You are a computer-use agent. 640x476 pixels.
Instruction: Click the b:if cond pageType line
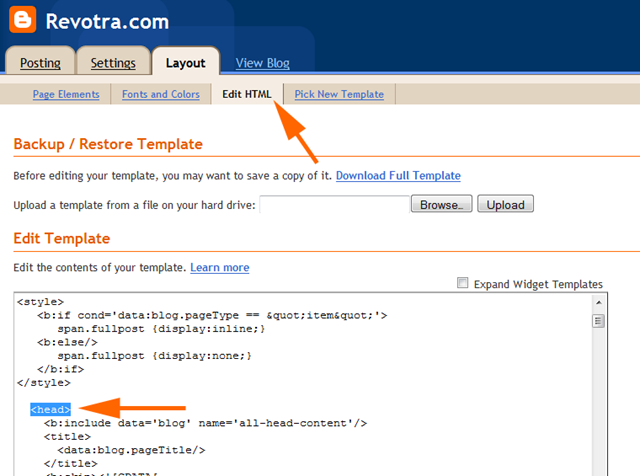212,315
